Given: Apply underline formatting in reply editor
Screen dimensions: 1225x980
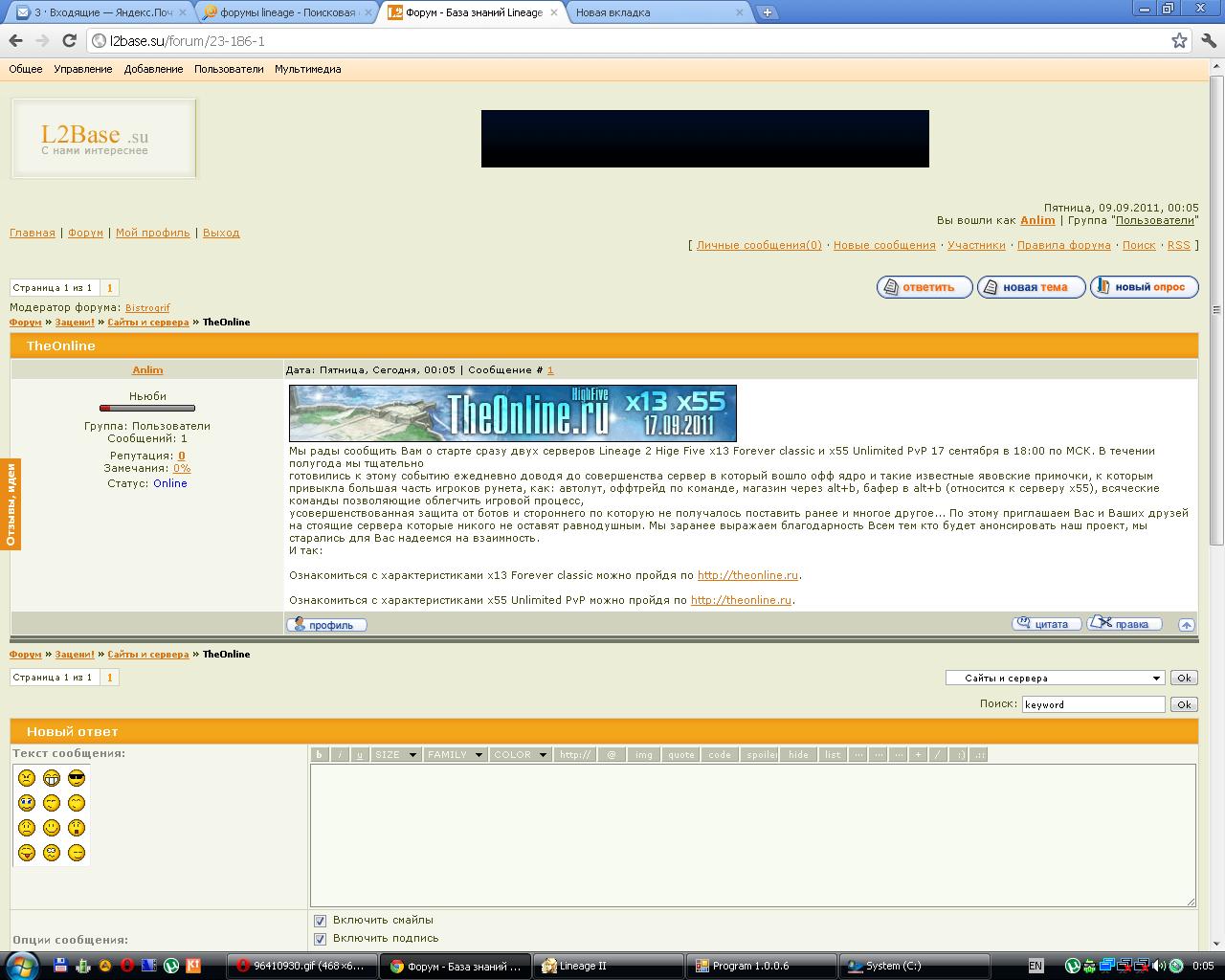Looking at the screenshot, I should click(360, 754).
